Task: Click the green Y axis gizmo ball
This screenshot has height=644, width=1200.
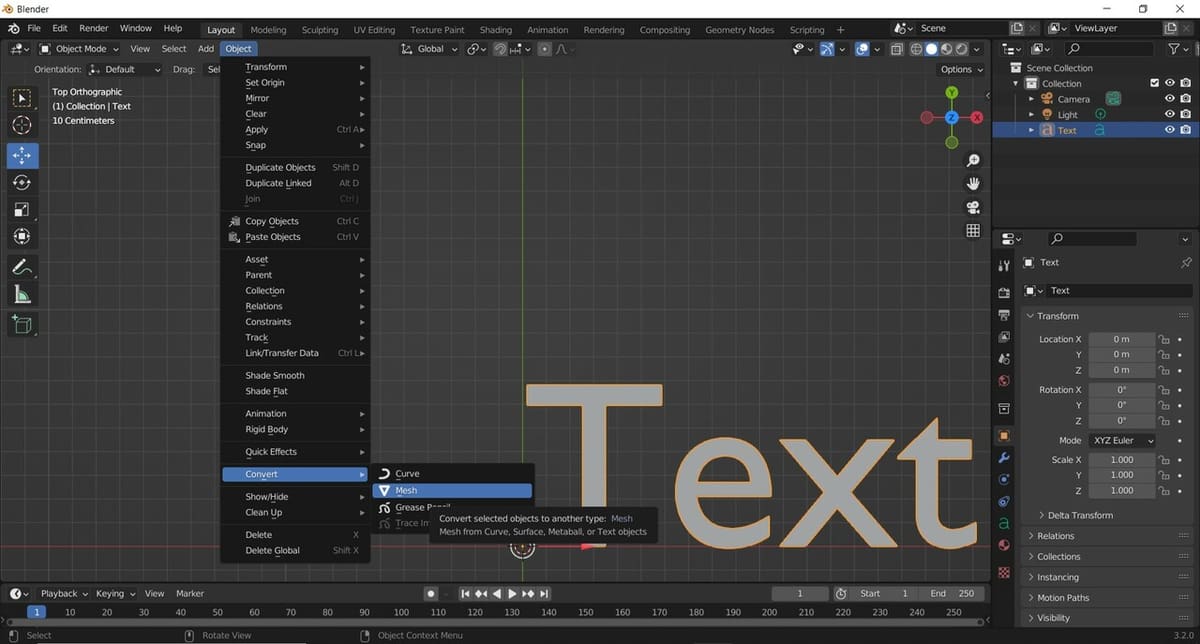Action: point(951,92)
